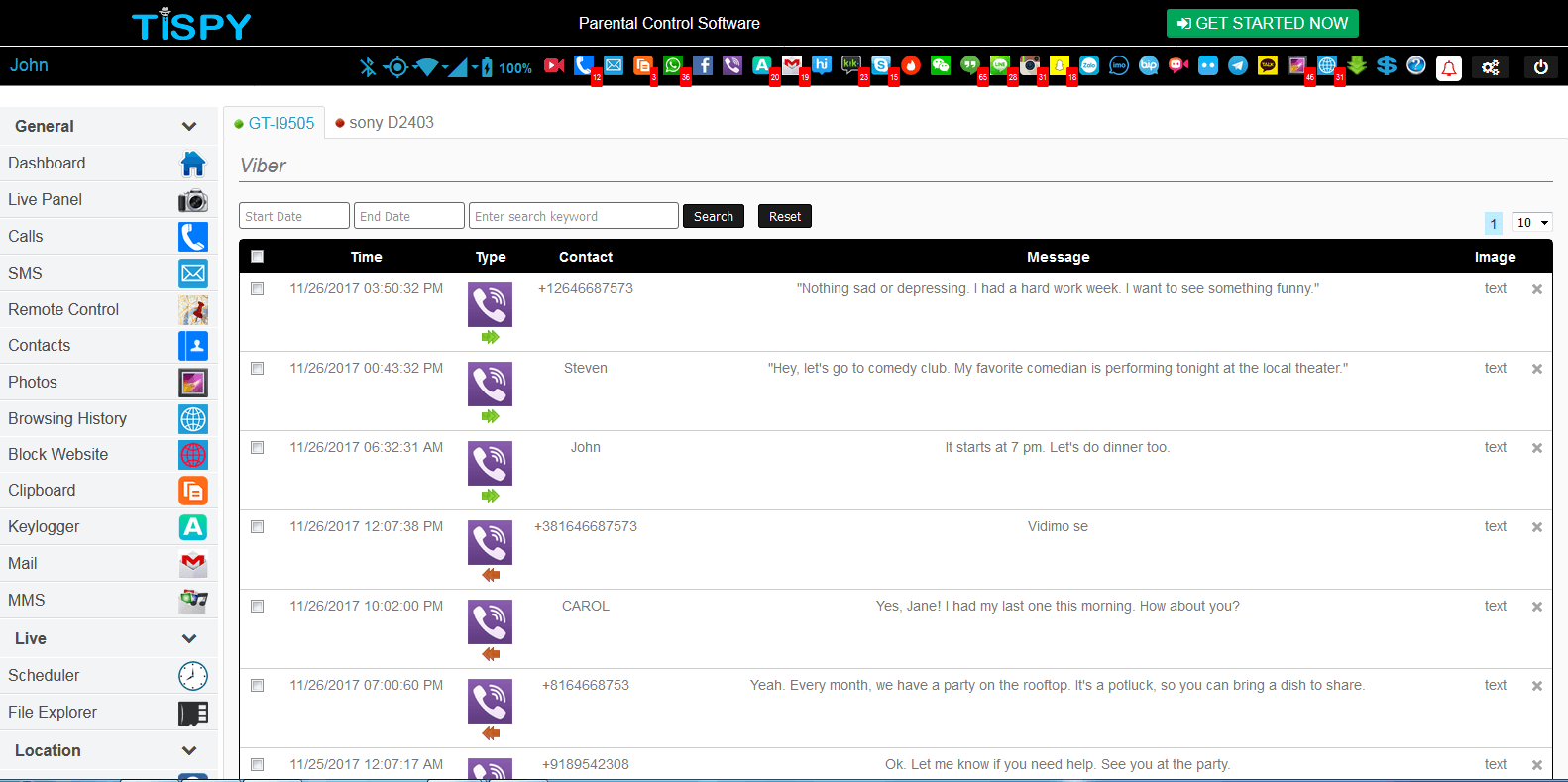The width and height of the screenshot is (1568, 782).
Task: Collapse the General sidebar section
Action: point(189,126)
